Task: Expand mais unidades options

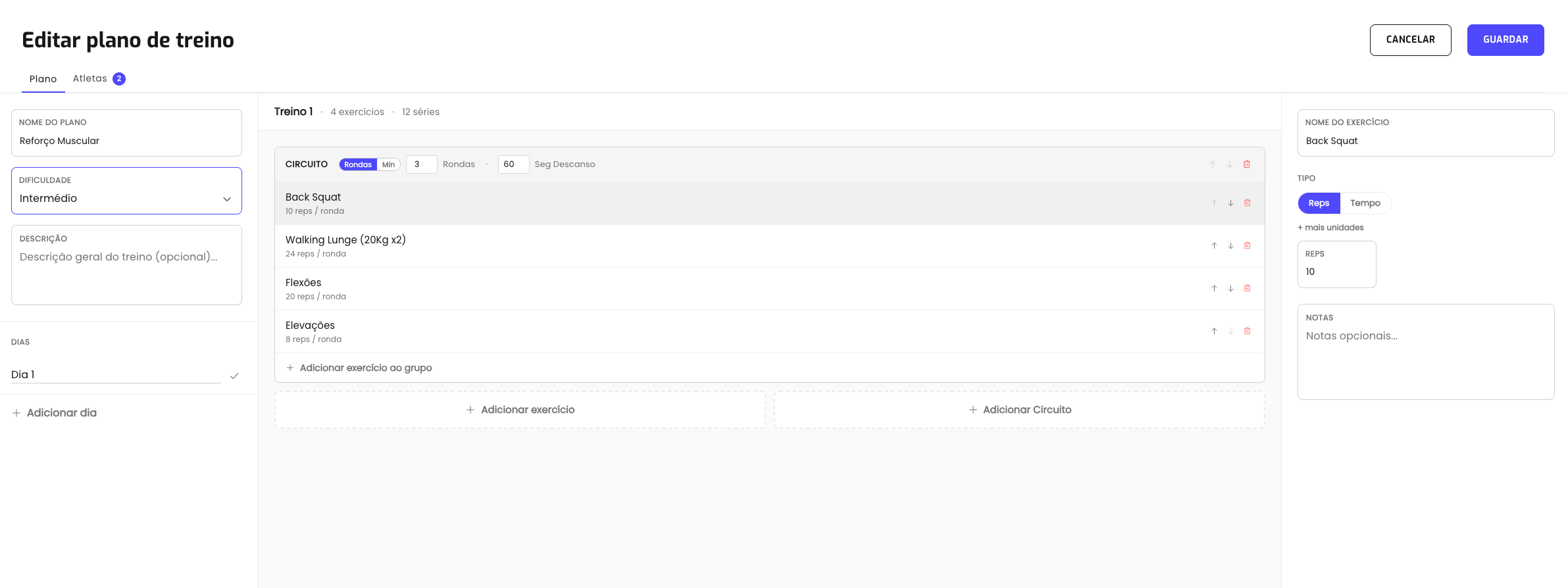Action: 1330,228
